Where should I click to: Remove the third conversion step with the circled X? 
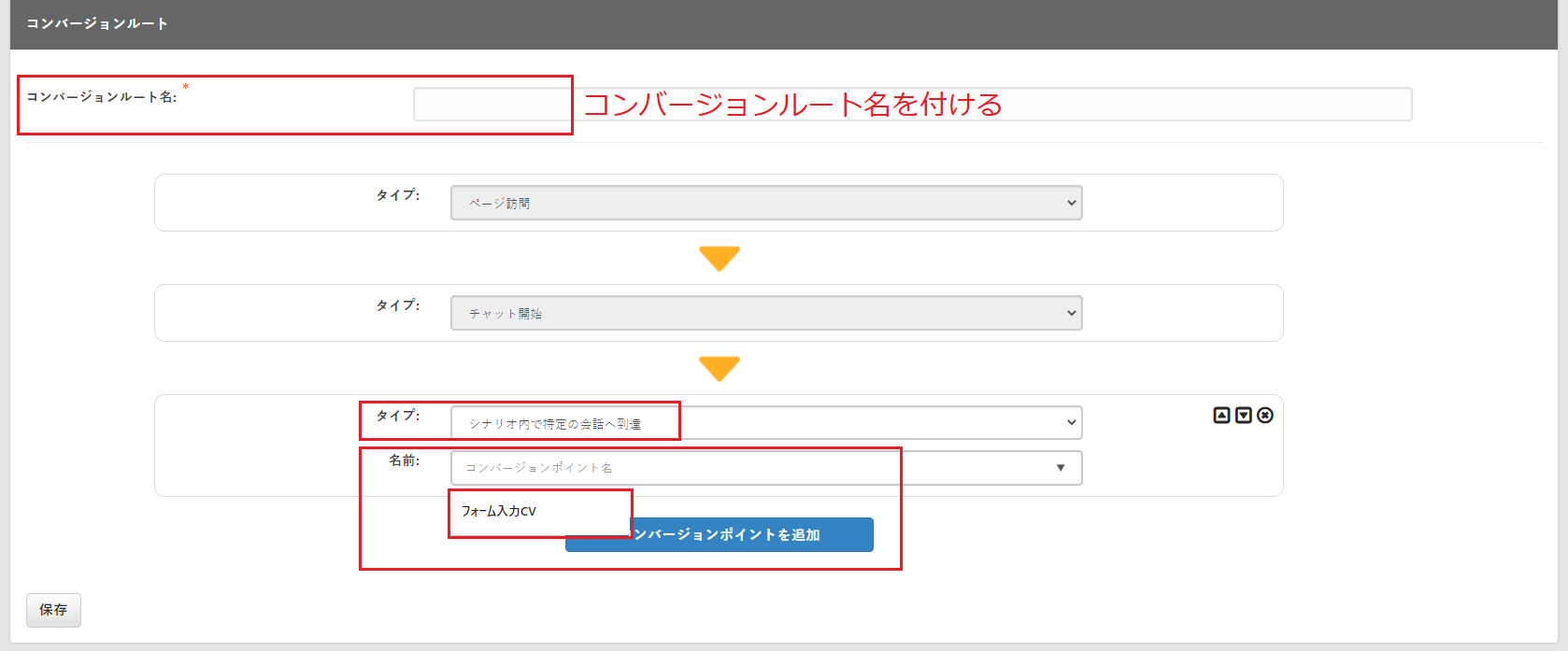point(1265,416)
